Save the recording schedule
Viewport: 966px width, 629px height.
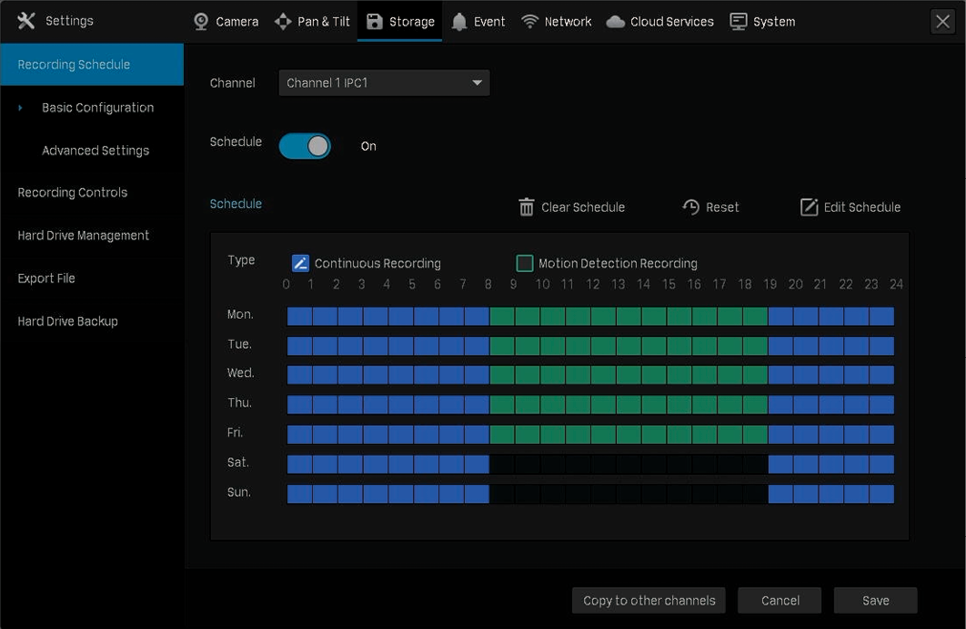[x=875, y=600]
